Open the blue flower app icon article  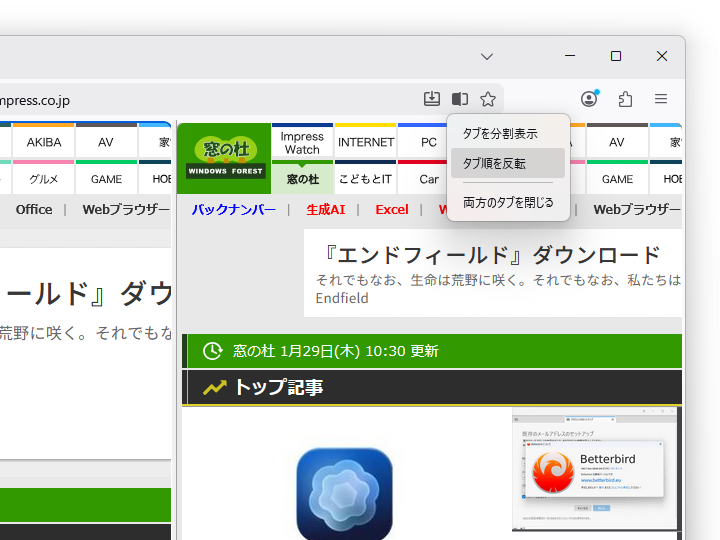344,494
